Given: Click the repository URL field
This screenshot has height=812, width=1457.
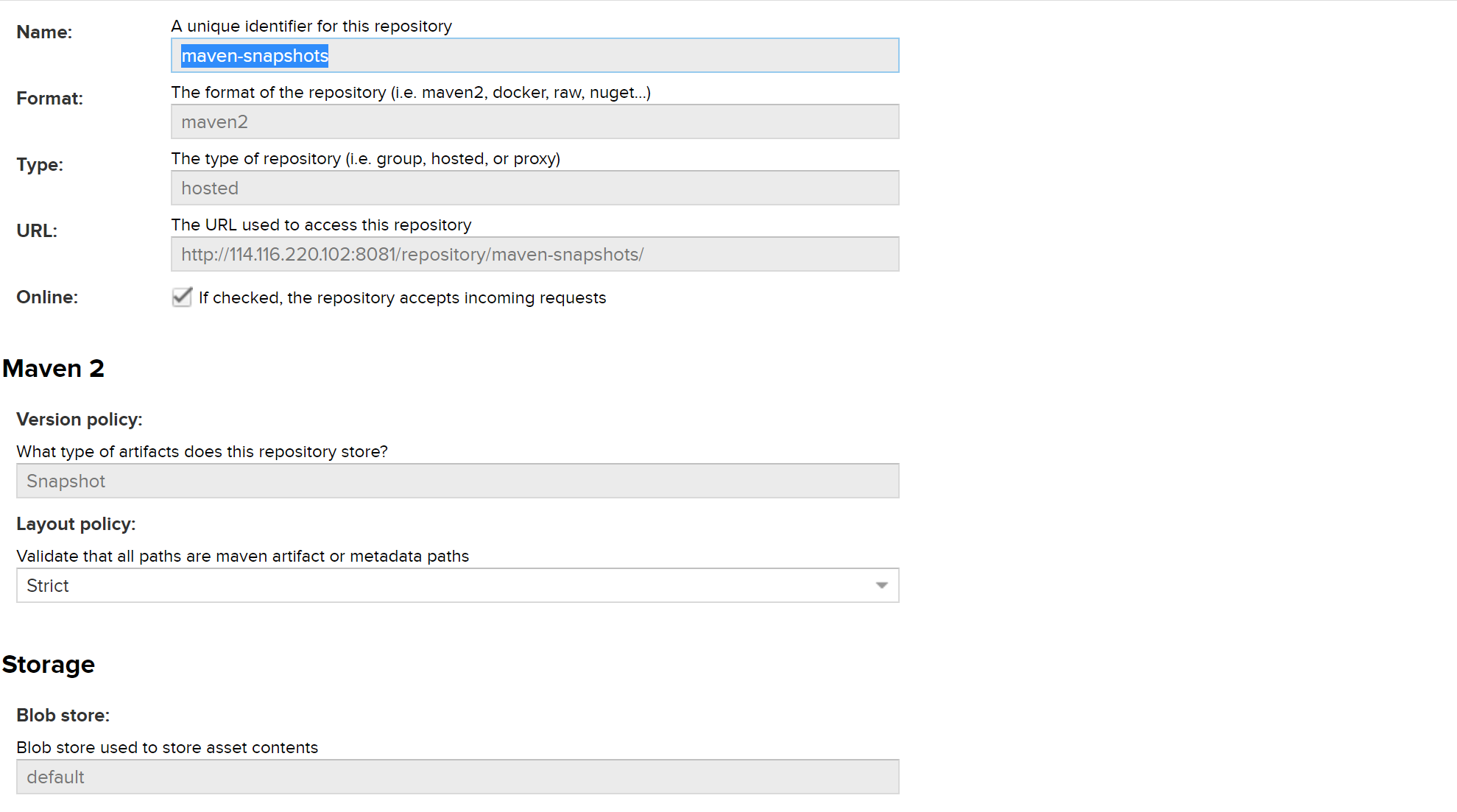Looking at the screenshot, I should [535, 254].
